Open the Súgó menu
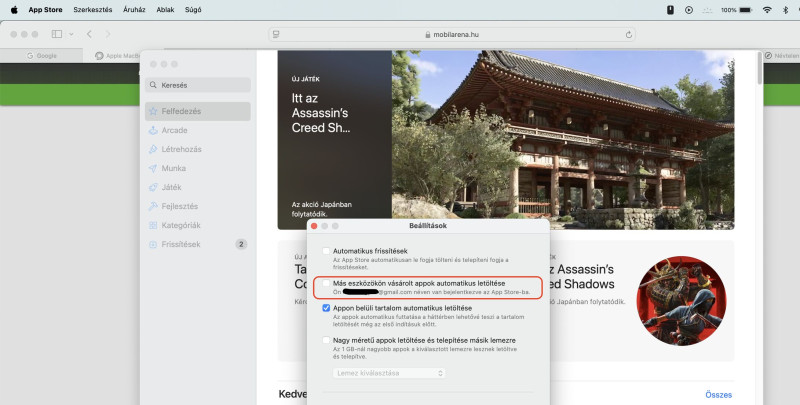This screenshot has height=405, width=800. click(x=193, y=10)
